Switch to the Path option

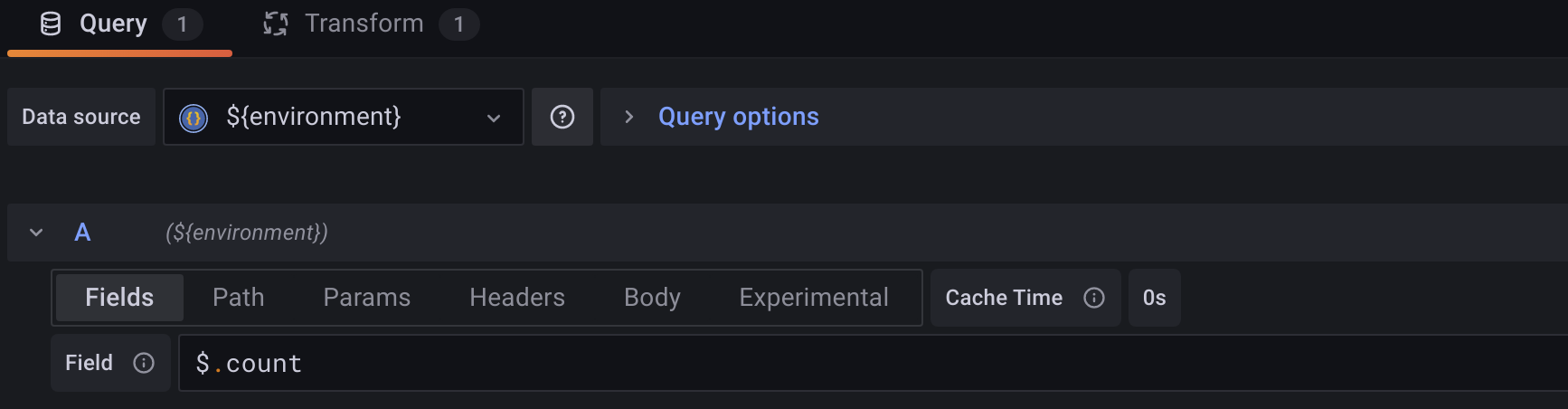coord(239,298)
